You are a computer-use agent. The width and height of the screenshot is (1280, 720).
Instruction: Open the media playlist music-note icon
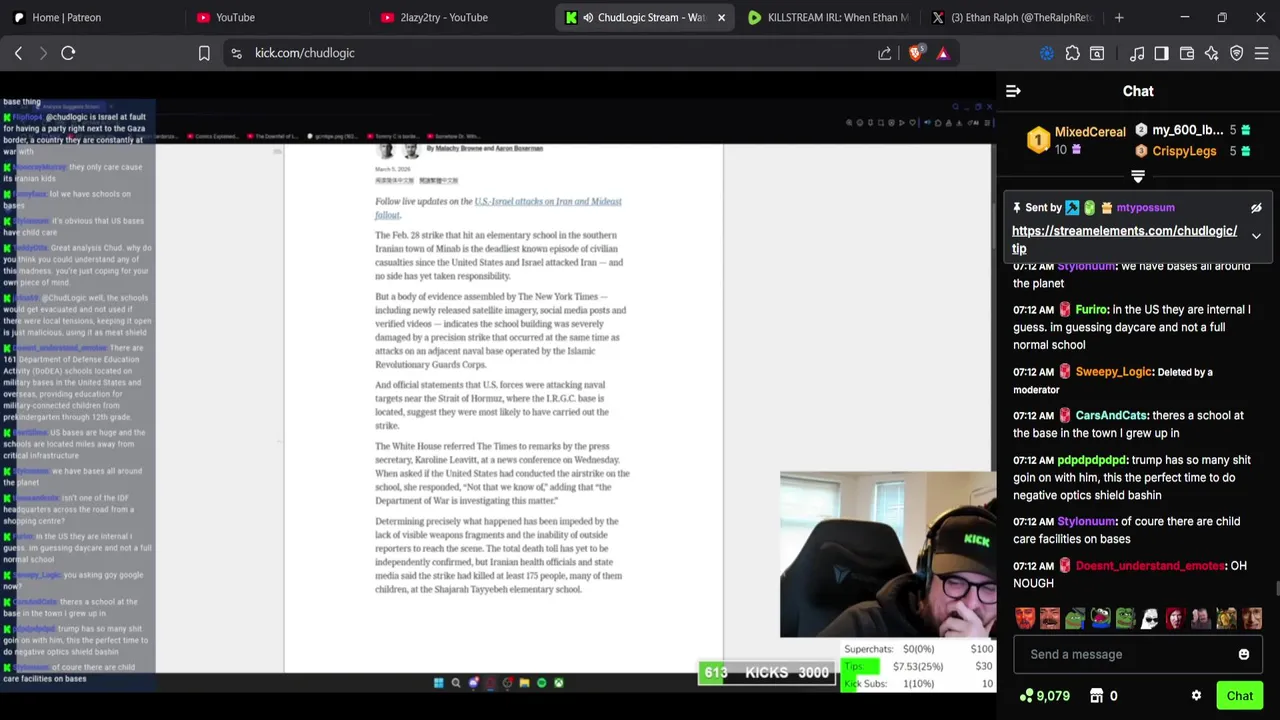1137,53
